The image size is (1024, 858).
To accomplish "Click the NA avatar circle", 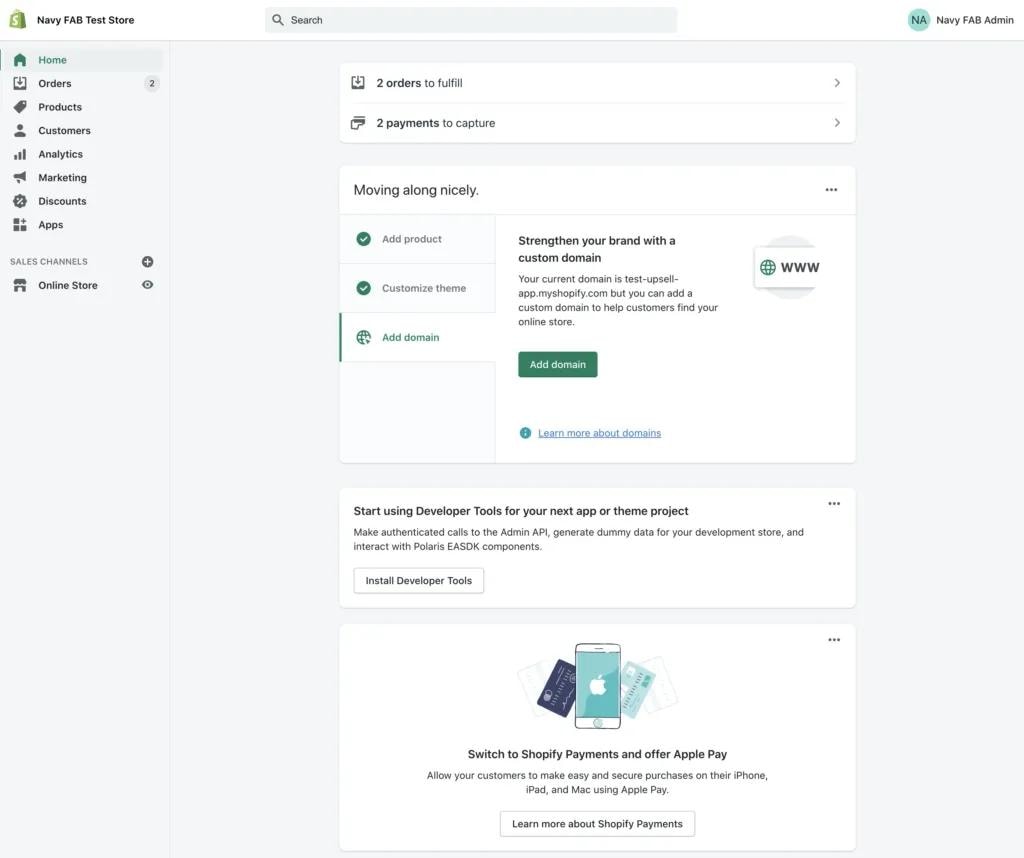I will [x=919, y=20].
